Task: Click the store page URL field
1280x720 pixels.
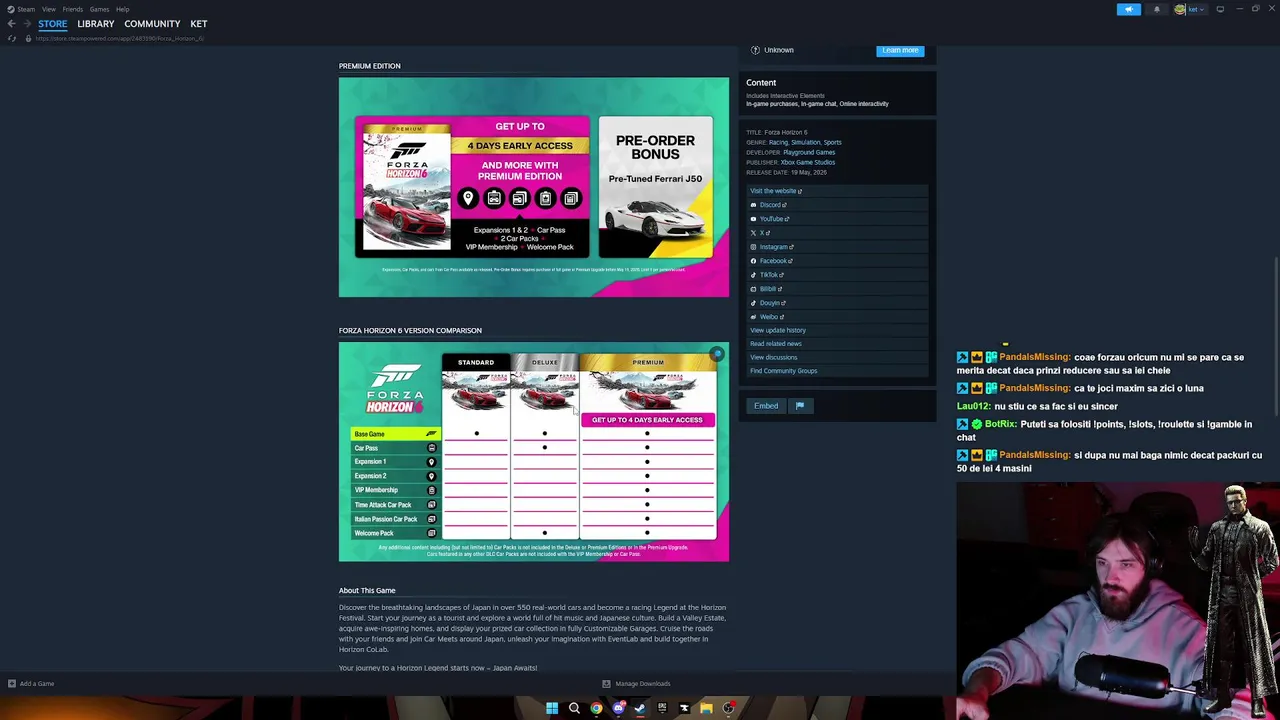Action: click(x=120, y=38)
